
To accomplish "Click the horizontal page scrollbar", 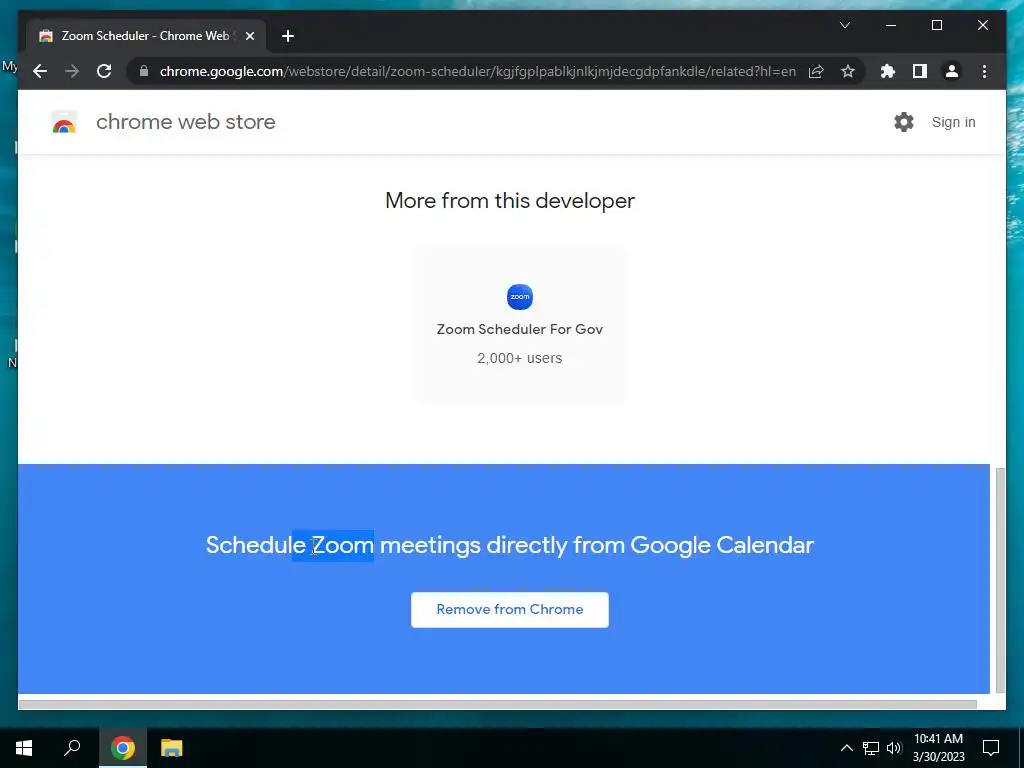I will coord(498,704).
